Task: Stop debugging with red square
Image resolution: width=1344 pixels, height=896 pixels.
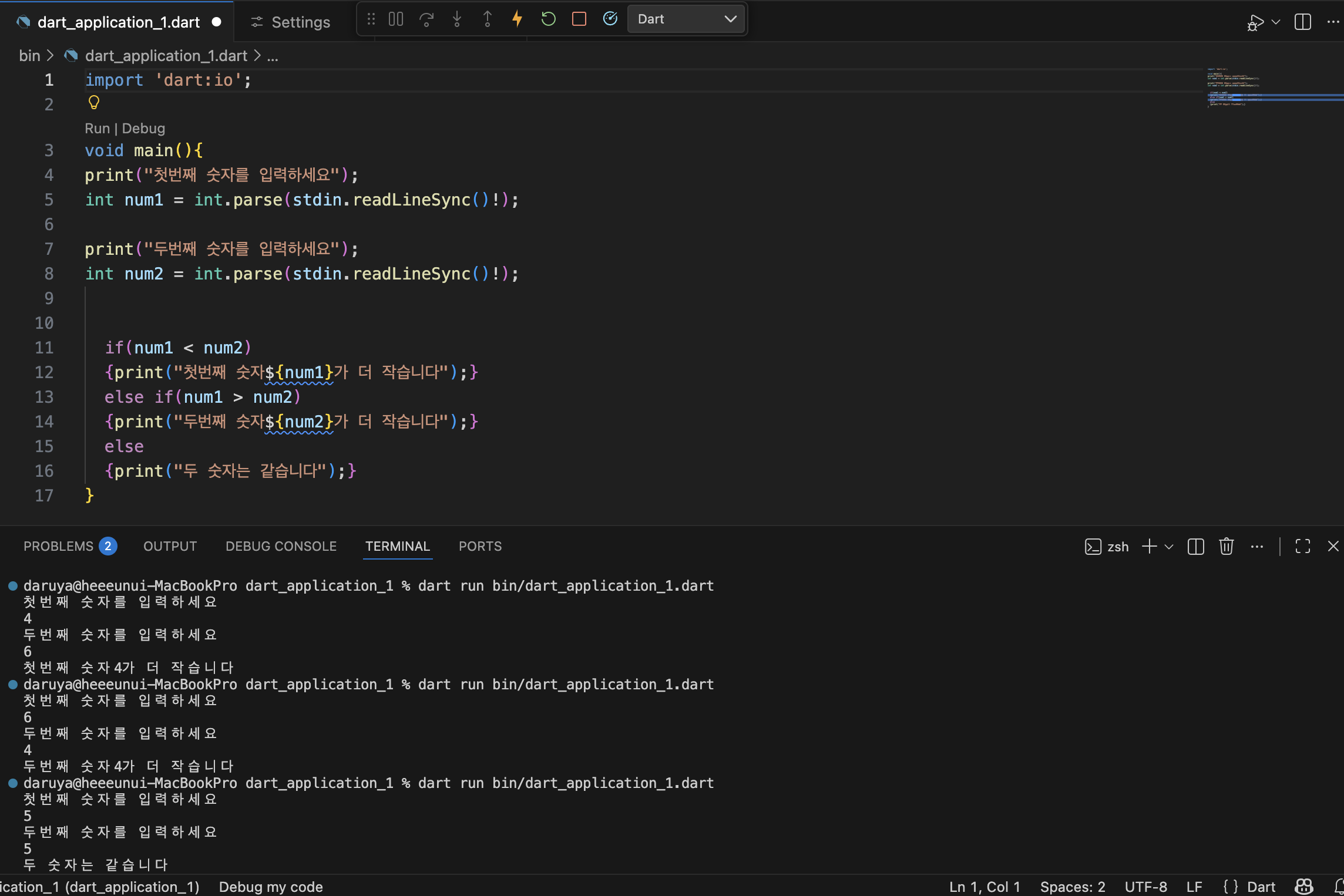Action: [x=579, y=19]
